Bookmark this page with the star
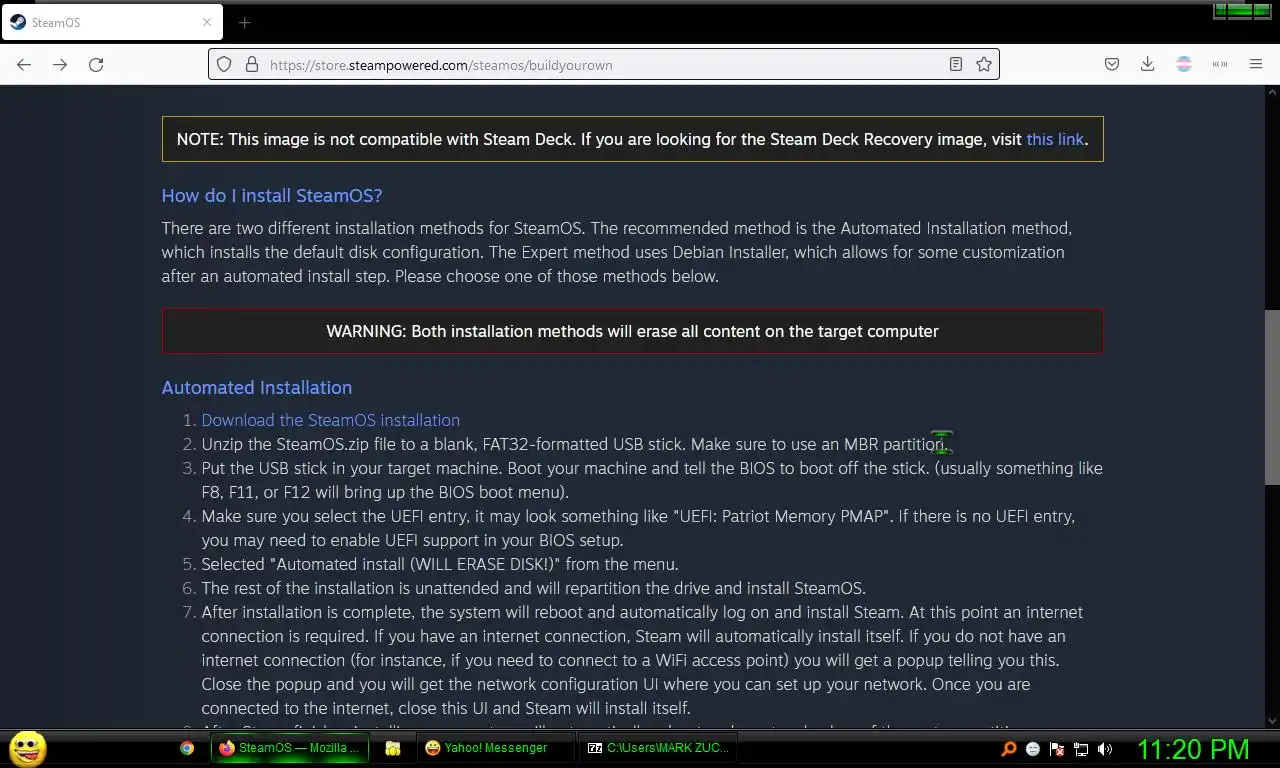This screenshot has height=768, width=1280. [x=984, y=64]
